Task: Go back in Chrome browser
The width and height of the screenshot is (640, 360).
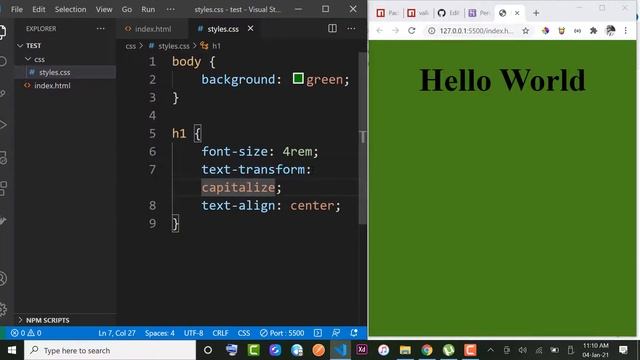Action: pos(379,31)
